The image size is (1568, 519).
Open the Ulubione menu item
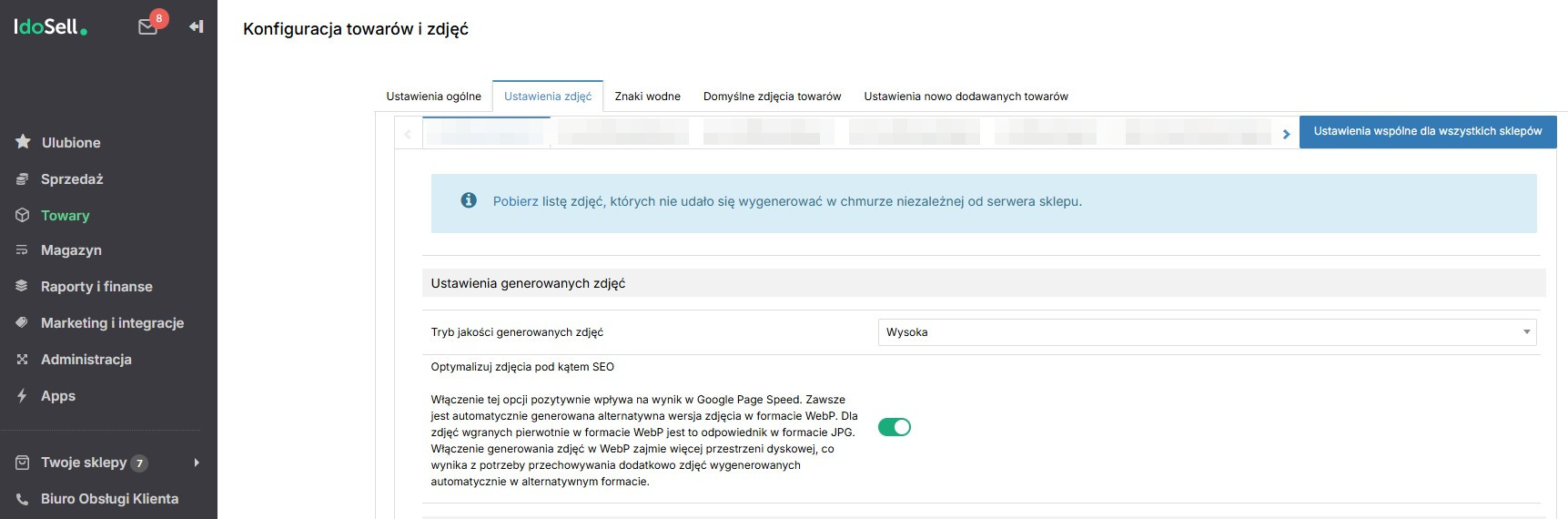tap(71, 143)
